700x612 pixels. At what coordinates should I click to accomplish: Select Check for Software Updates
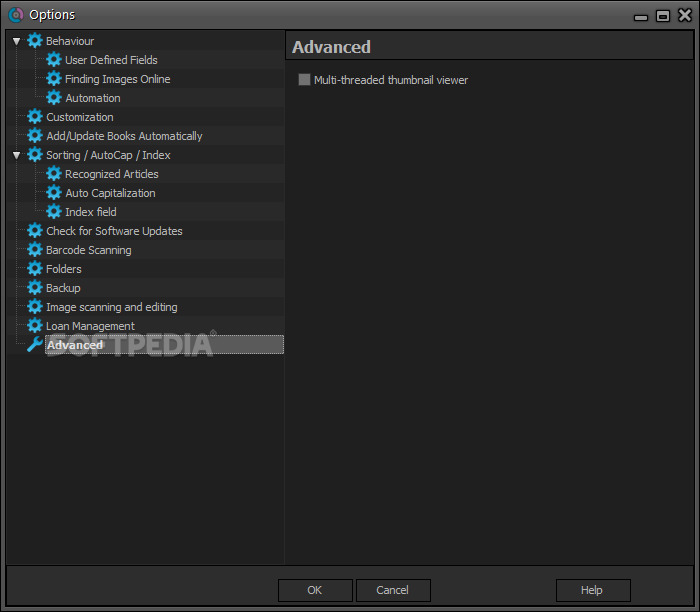(x=114, y=231)
